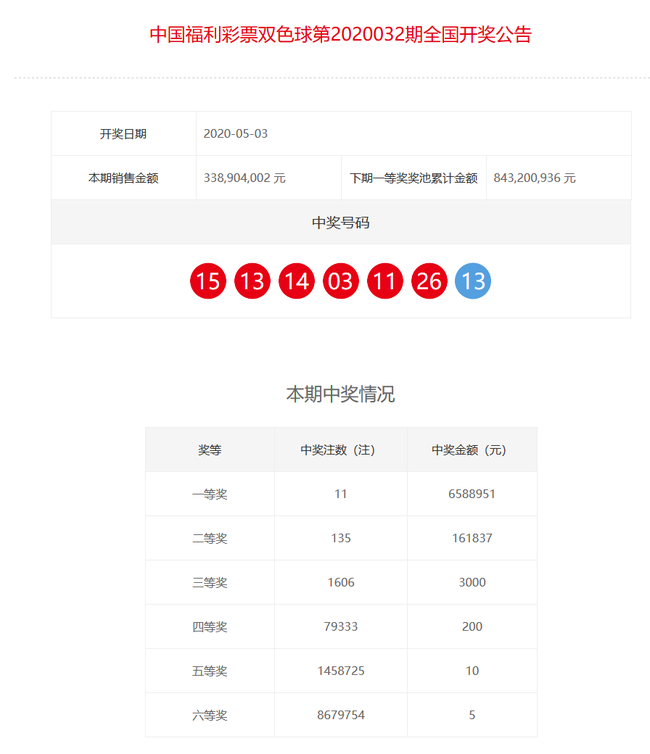Select third prize count 1606
Viewport: 650px width, 754px height.
[x=341, y=582]
